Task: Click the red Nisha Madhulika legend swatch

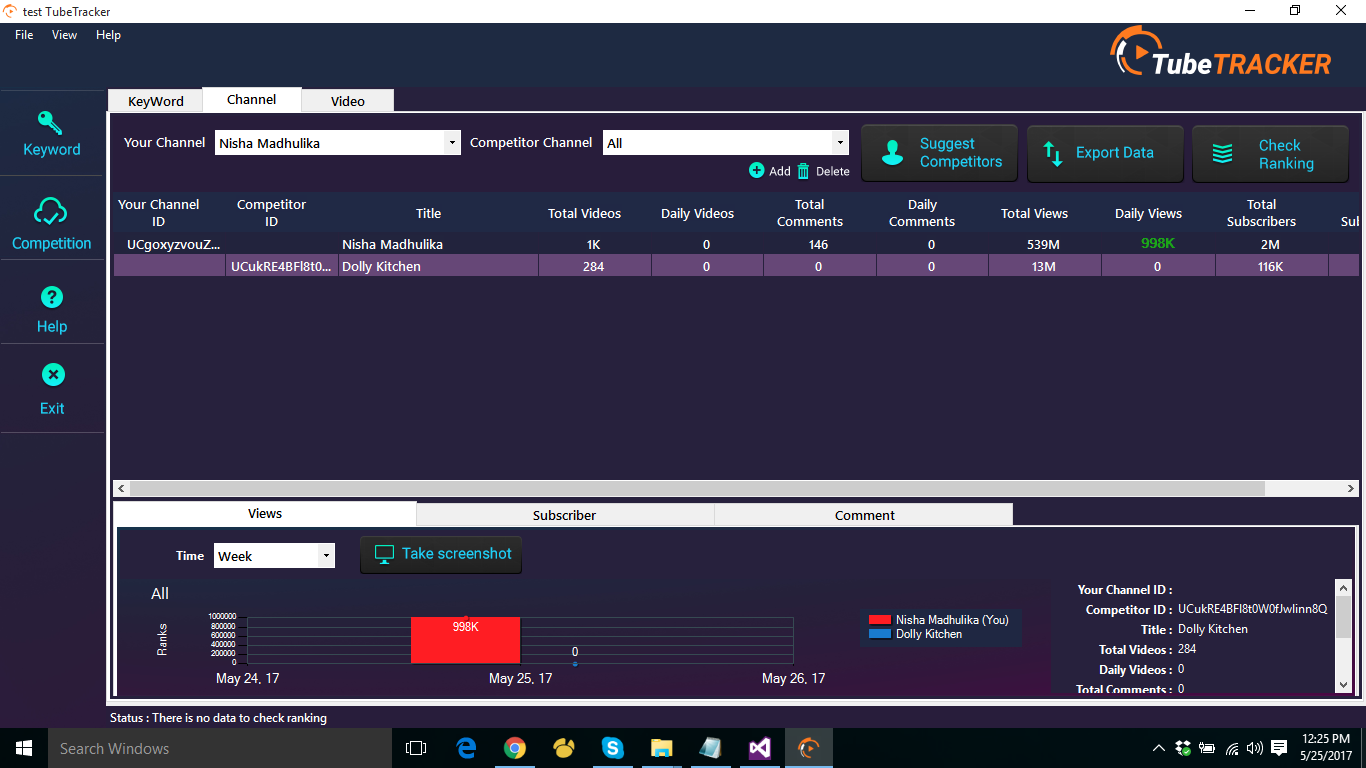Action: pyautogui.click(x=879, y=620)
